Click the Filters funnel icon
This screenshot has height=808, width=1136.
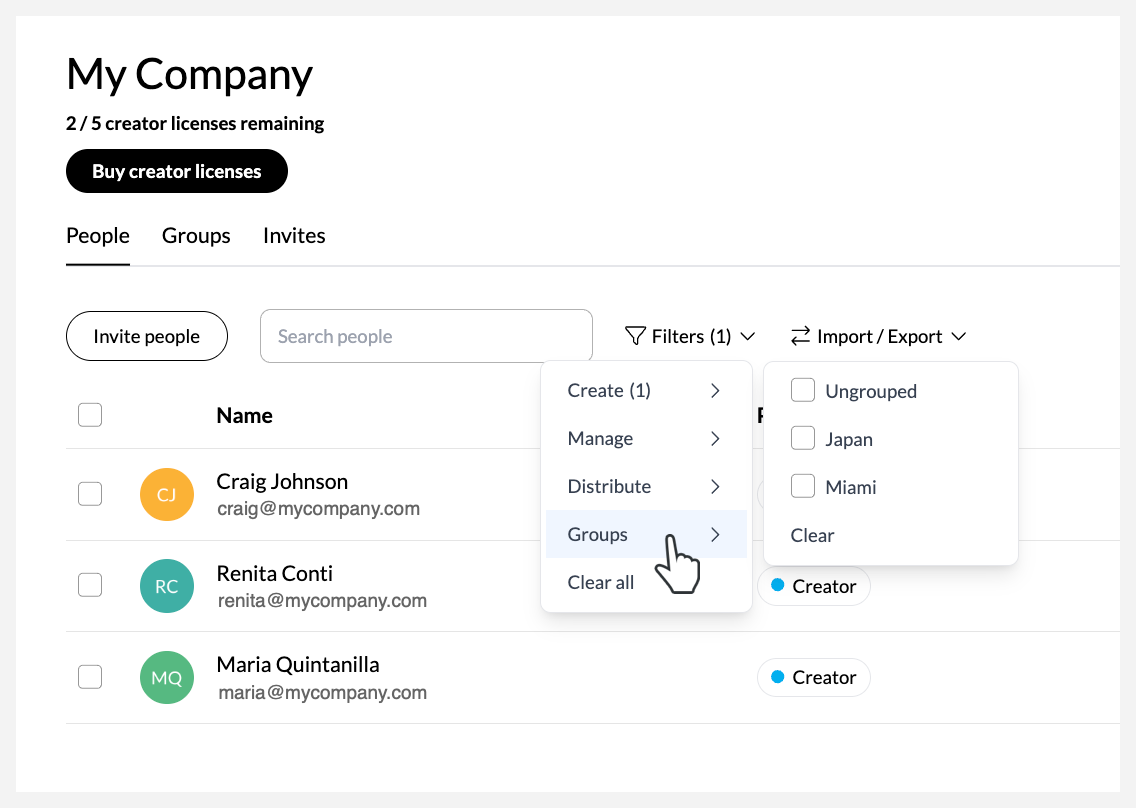click(x=635, y=336)
